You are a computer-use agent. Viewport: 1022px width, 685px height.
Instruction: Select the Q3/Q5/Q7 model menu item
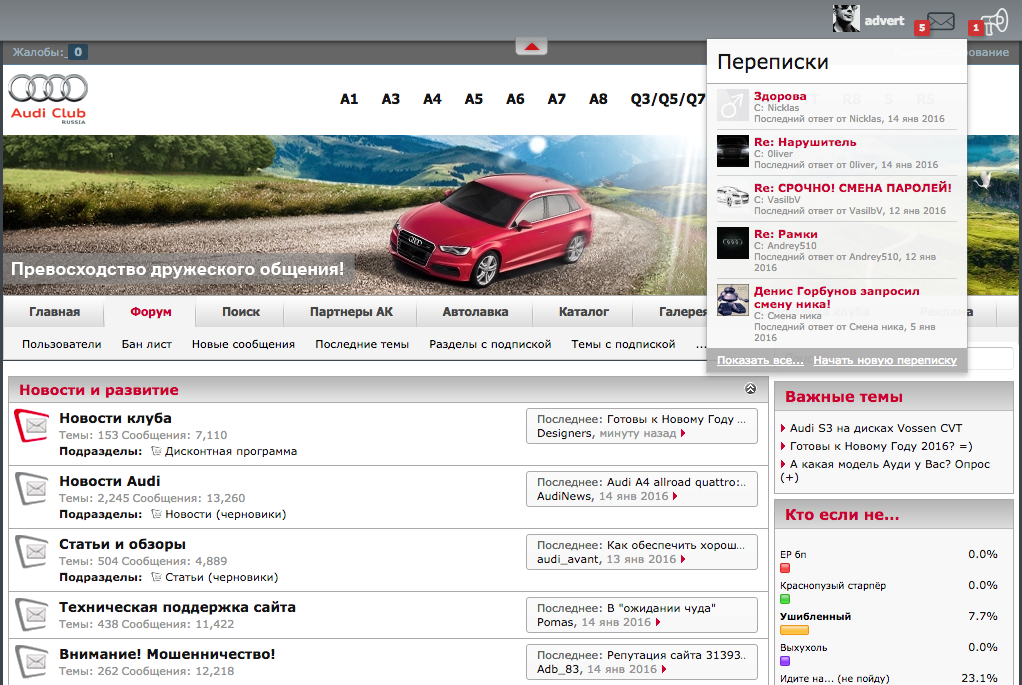667,99
